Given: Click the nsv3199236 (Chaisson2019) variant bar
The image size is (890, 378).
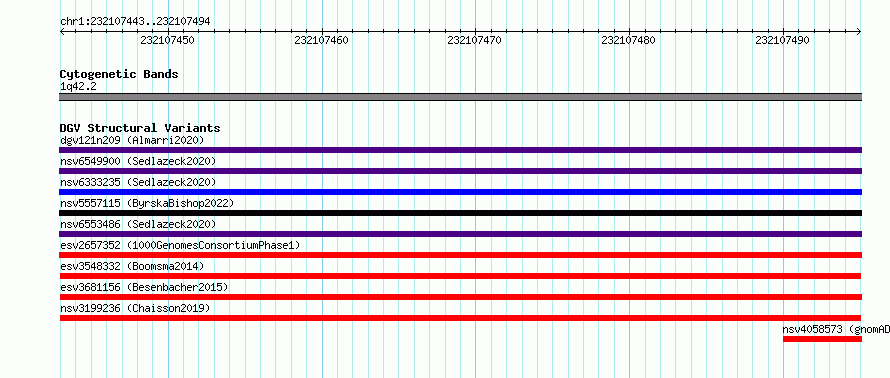Looking at the screenshot, I should pos(460,318).
